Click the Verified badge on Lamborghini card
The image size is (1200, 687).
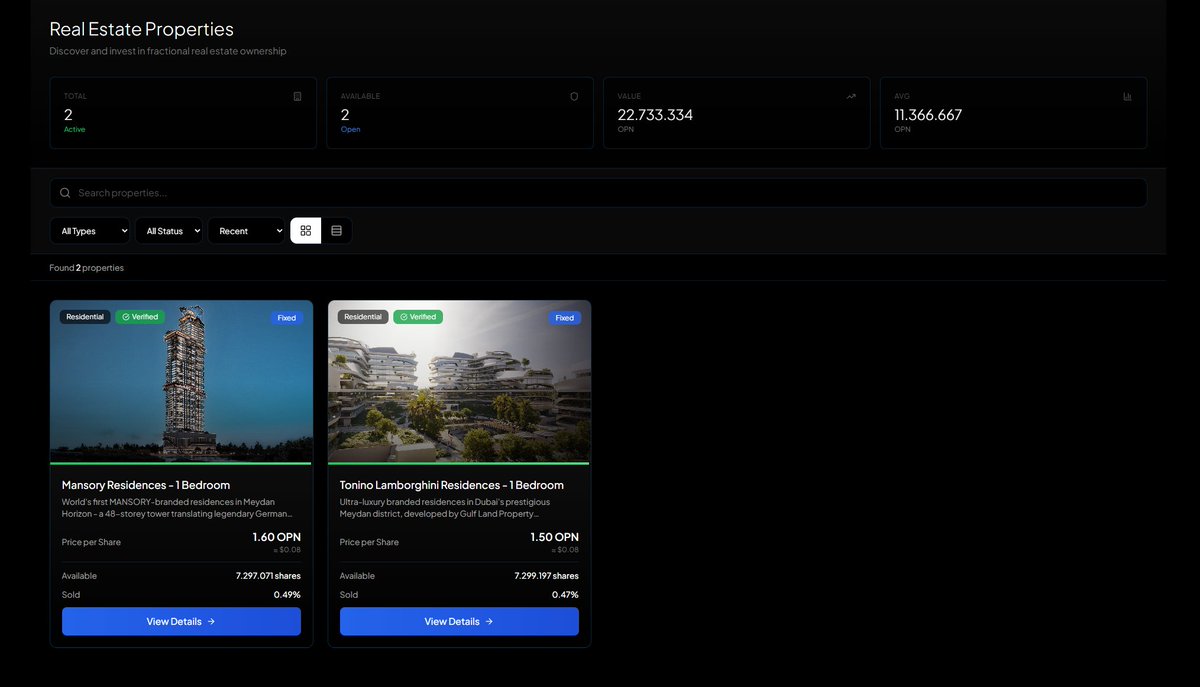(x=418, y=317)
